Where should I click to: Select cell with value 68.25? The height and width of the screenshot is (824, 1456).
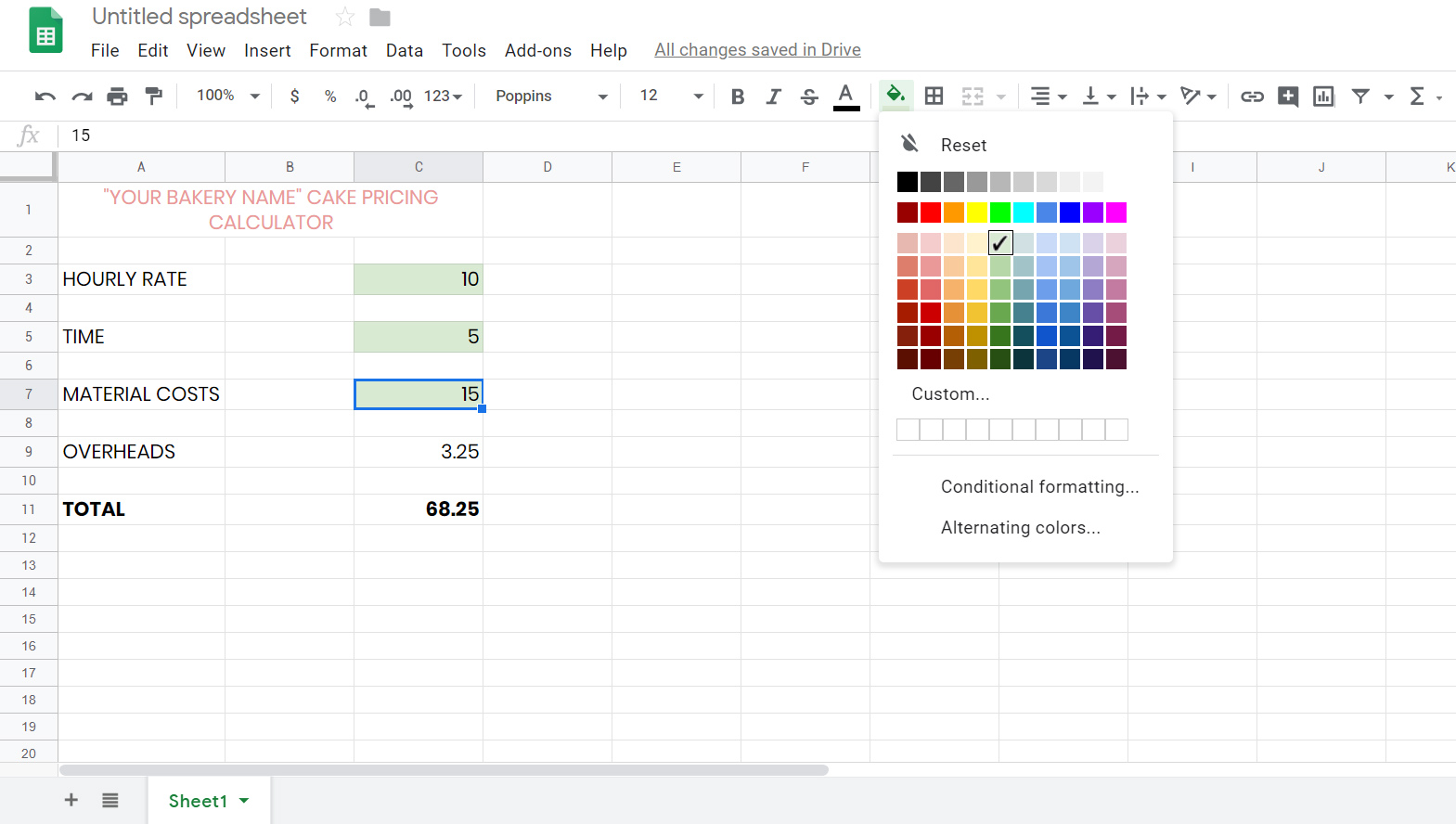tap(419, 509)
